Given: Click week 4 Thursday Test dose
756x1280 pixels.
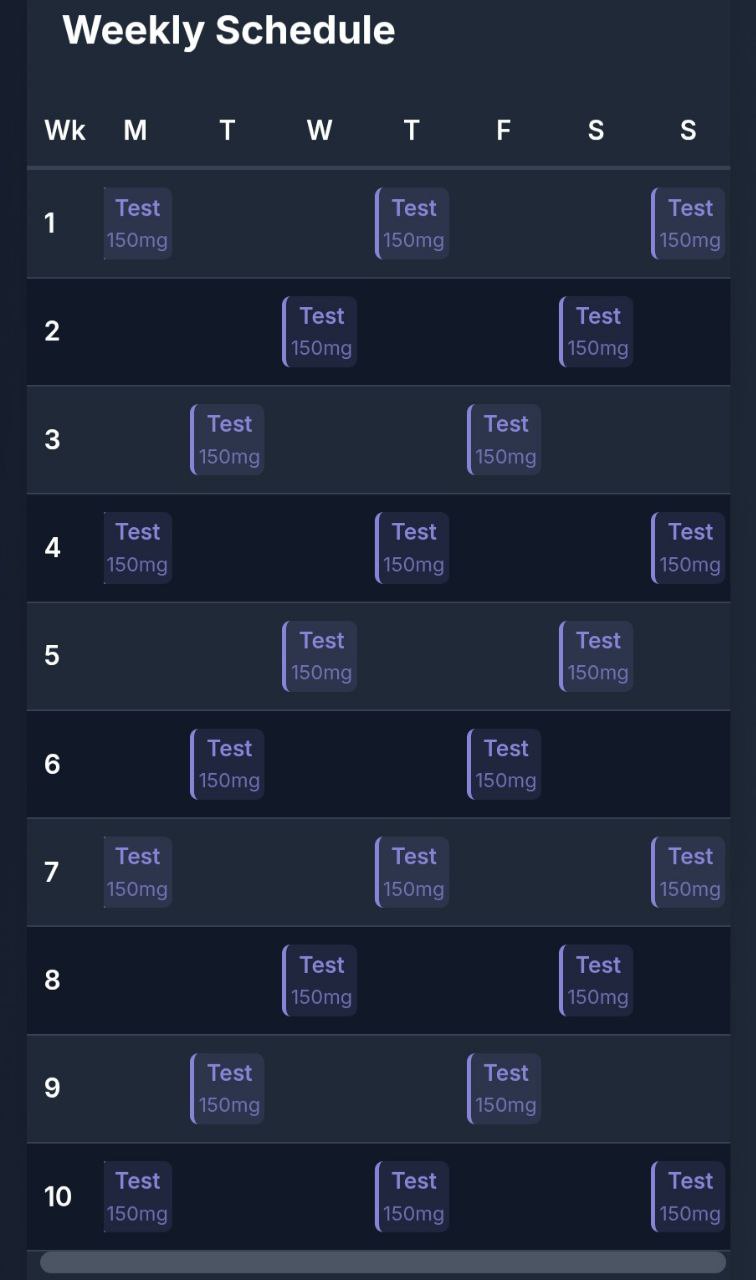Looking at the screenshot, I should click(x=413, y=547).
